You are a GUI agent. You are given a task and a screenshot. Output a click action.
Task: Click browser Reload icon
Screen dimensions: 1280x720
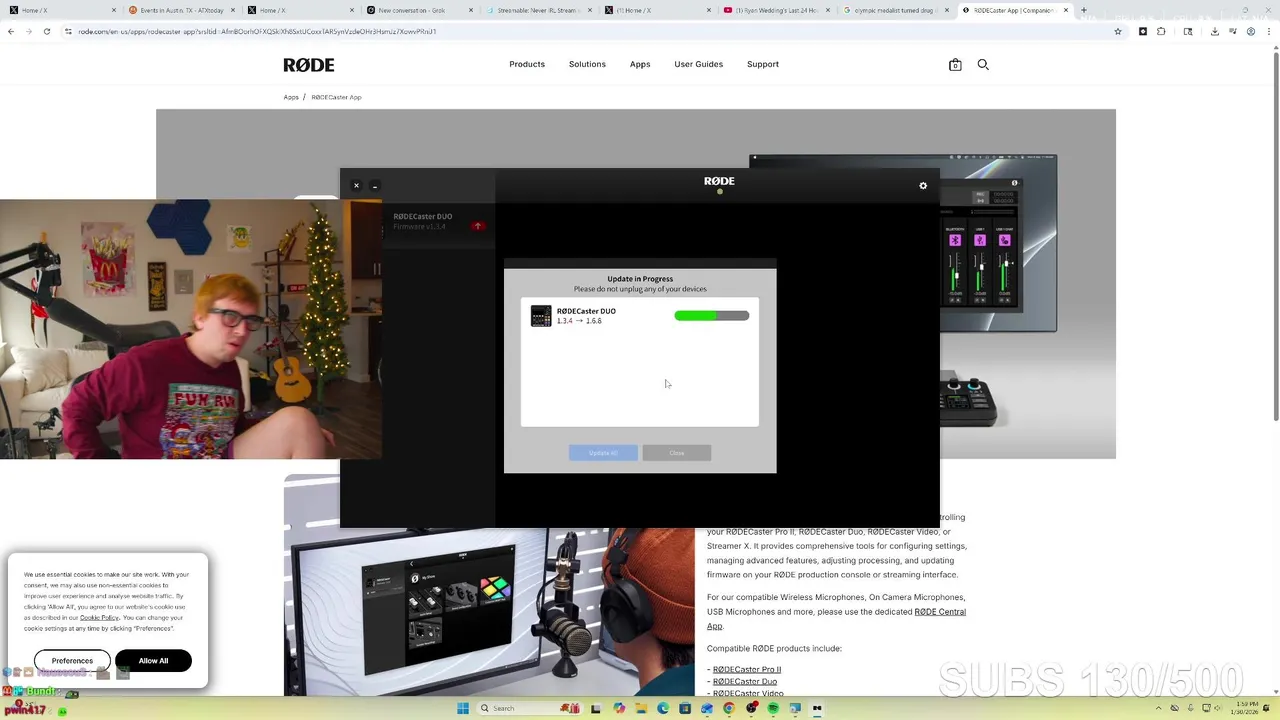click(x=47, y=31)
